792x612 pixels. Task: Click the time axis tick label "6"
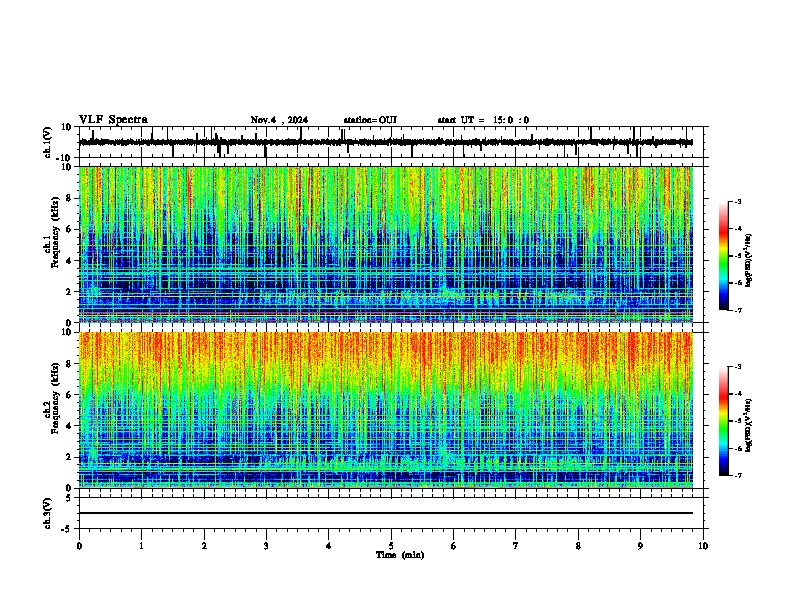pyautogui.click(x=454, y=546)
